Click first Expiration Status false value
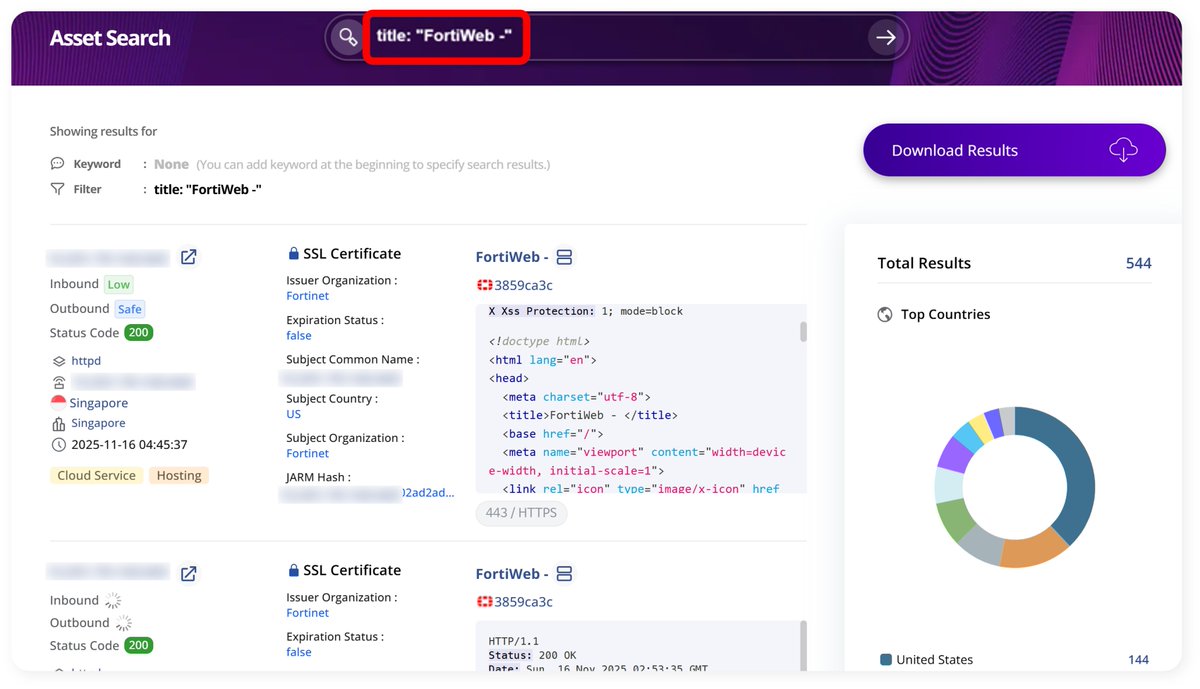Image resolution: width=1200 pixels, height=689 pixels. pos(299,336)
